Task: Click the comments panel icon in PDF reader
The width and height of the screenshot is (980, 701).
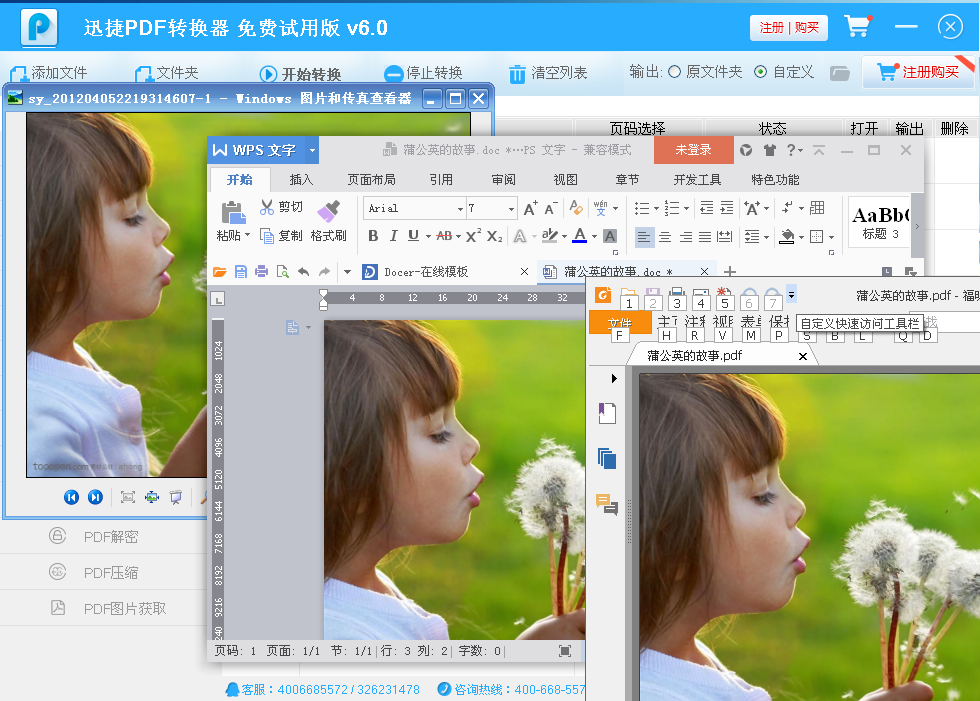Action: point(607,504)
